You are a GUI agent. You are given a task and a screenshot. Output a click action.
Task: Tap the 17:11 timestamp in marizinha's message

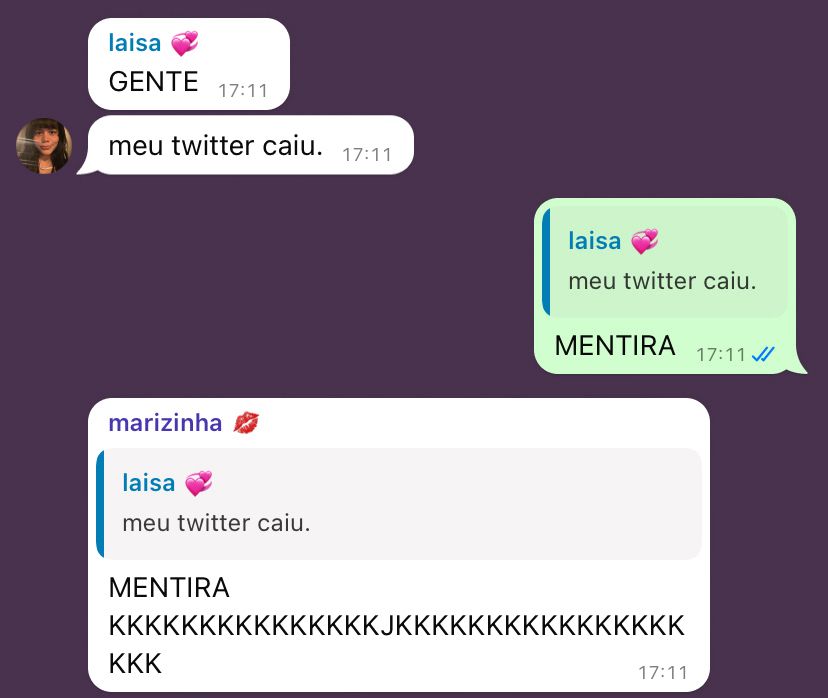(663, 673)
